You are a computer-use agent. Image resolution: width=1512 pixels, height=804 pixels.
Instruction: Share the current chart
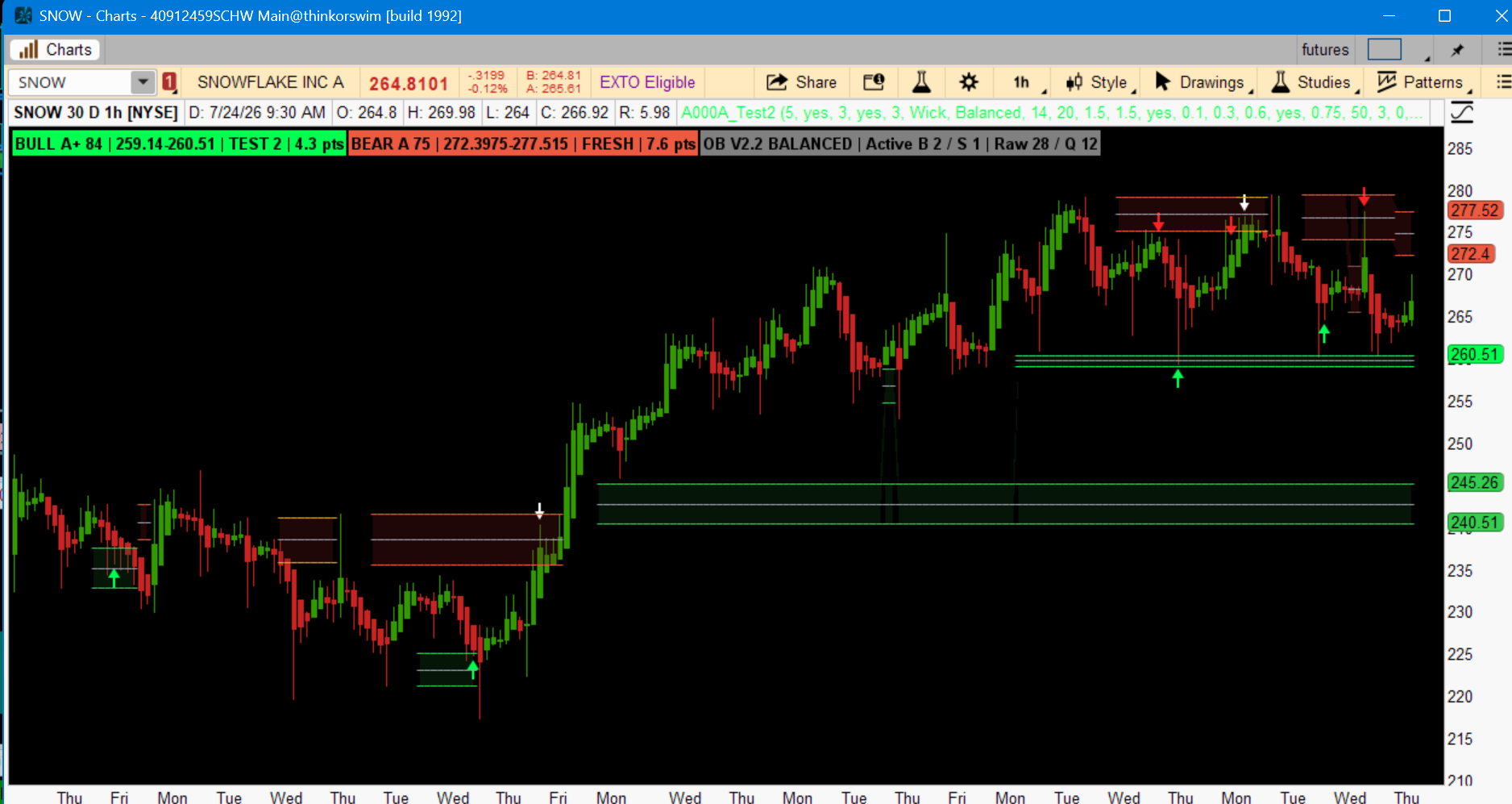801,82
